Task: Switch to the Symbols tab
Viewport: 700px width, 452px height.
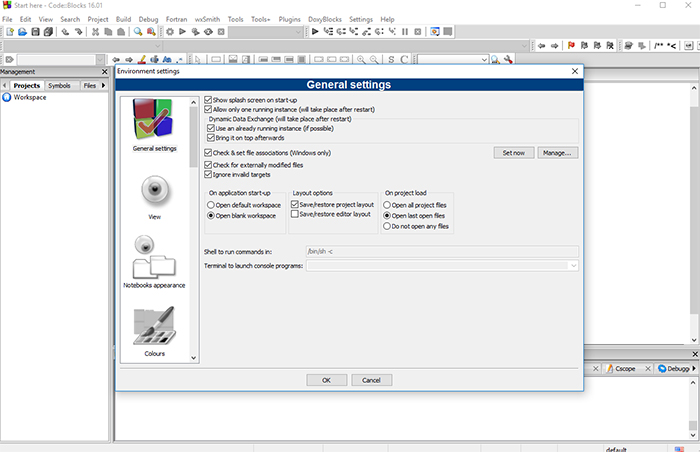Action: click(x=59, y=85)
